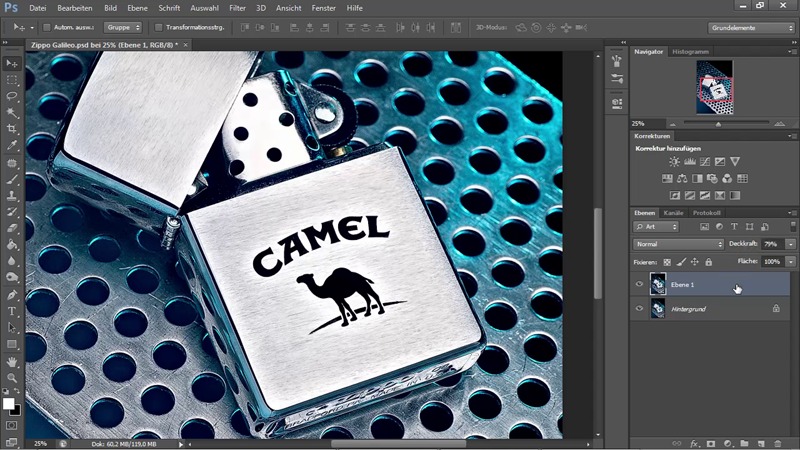Click the Deckkraft value field
800x450 pixels.
[x=773, y=244]
